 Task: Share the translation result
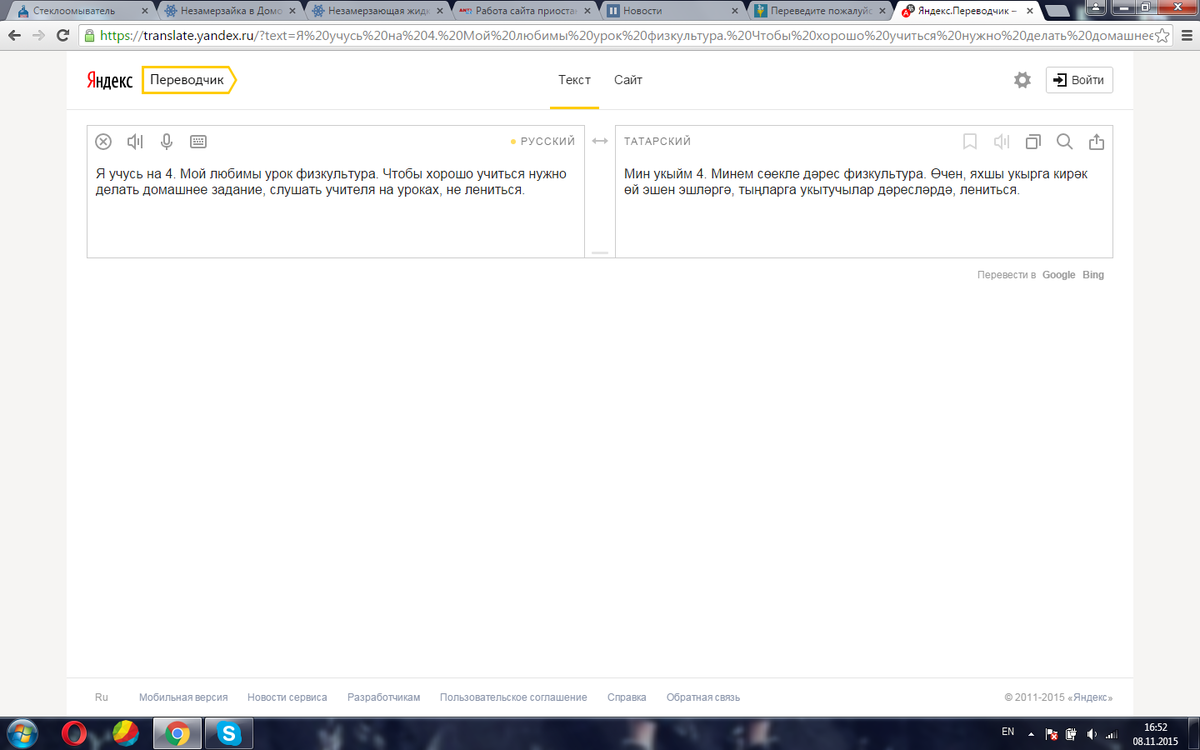tap(1096, 142)
